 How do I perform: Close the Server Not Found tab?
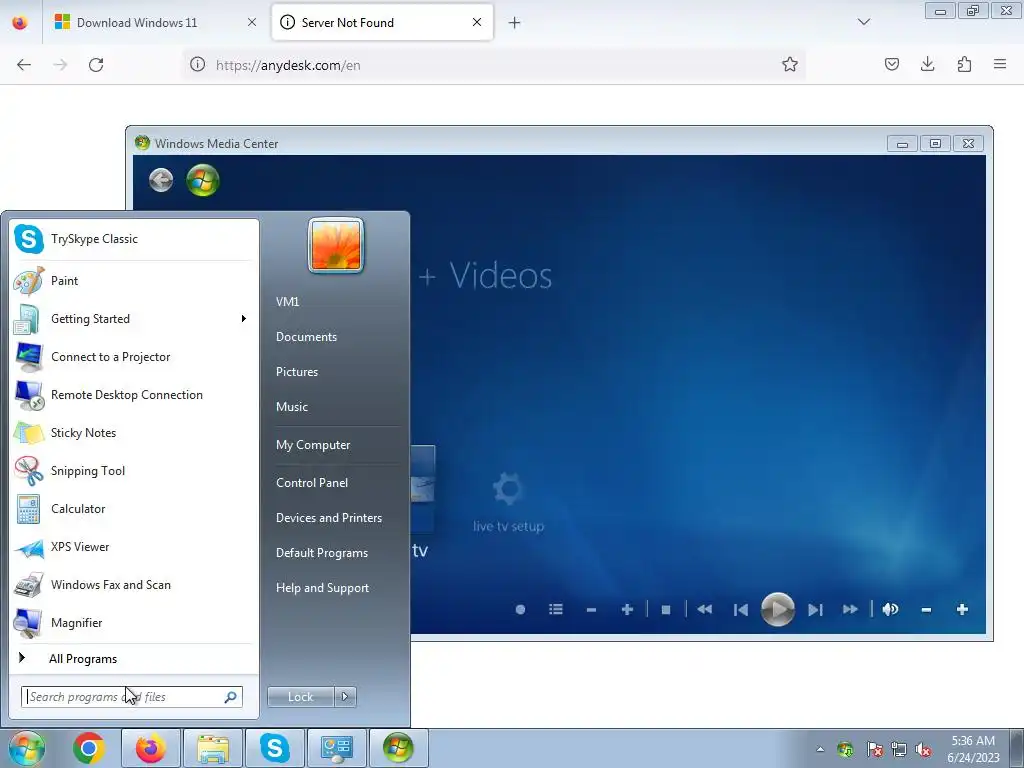477,22
